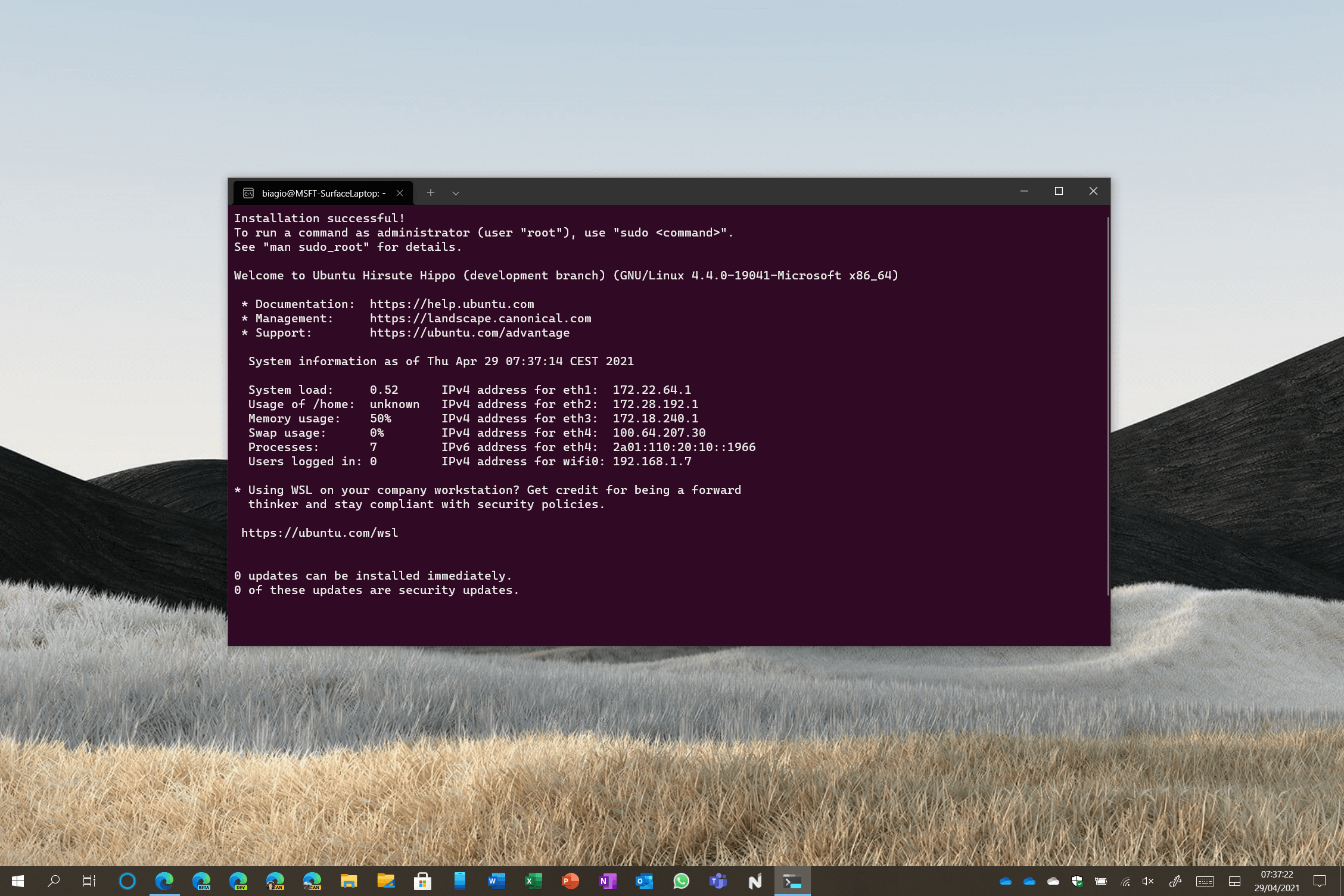
Task: Click the https://ubuntu.com/advantage URL
Action: coord(469,332)
